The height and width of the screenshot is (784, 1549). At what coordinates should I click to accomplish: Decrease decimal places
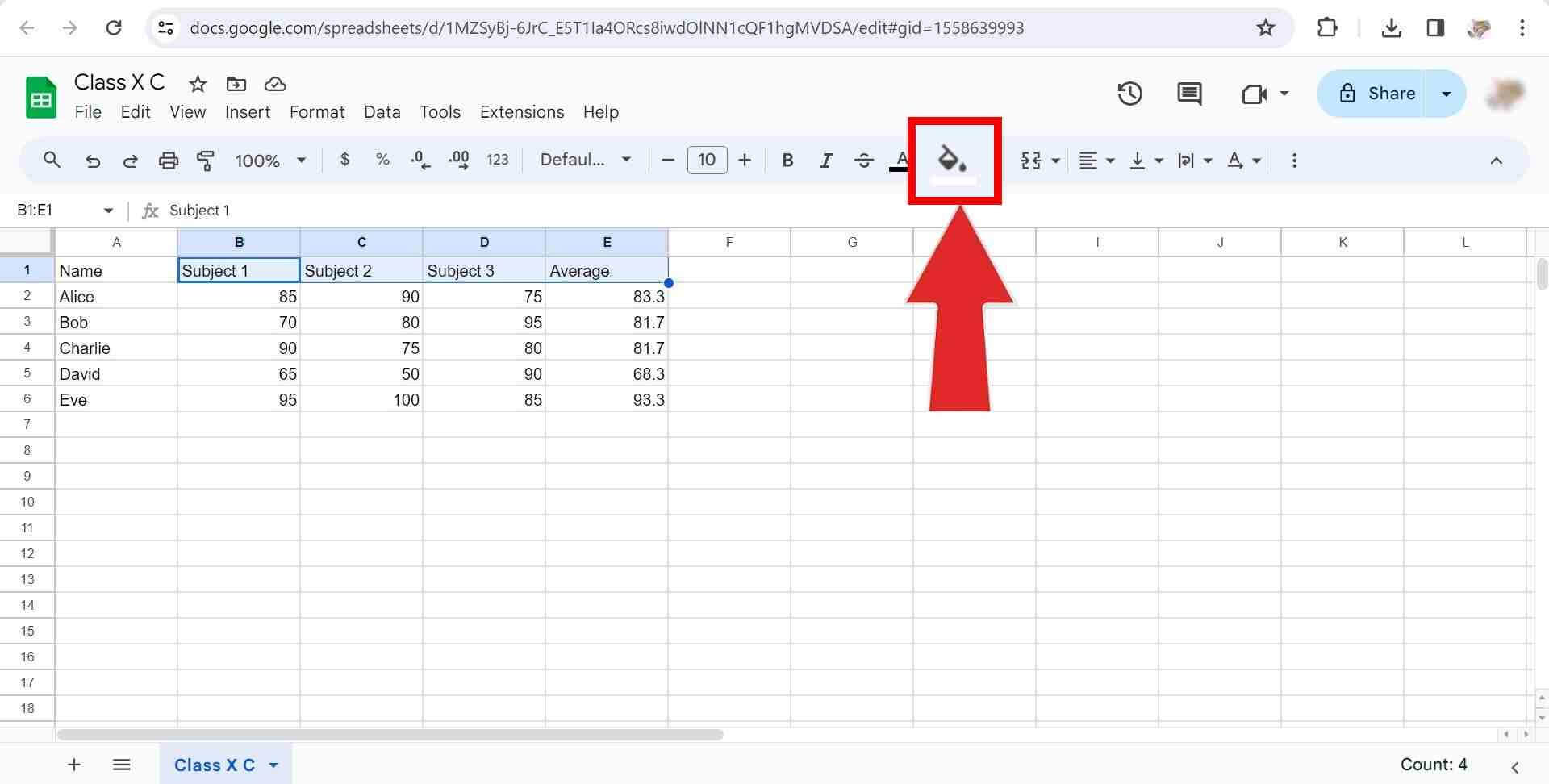(420, 160)
